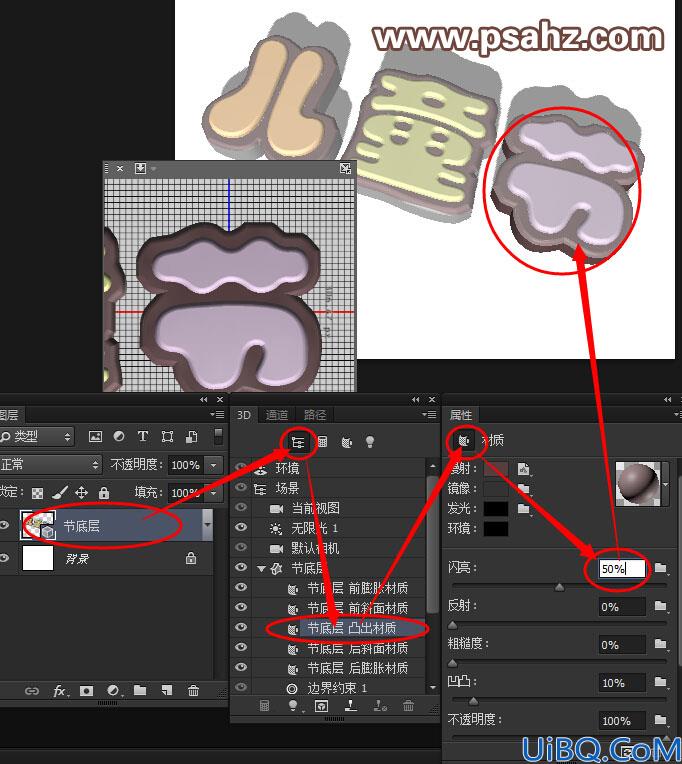This screenshot has width=682, height=764.
Task: Click the lock position icon
Action: (81, 493)
